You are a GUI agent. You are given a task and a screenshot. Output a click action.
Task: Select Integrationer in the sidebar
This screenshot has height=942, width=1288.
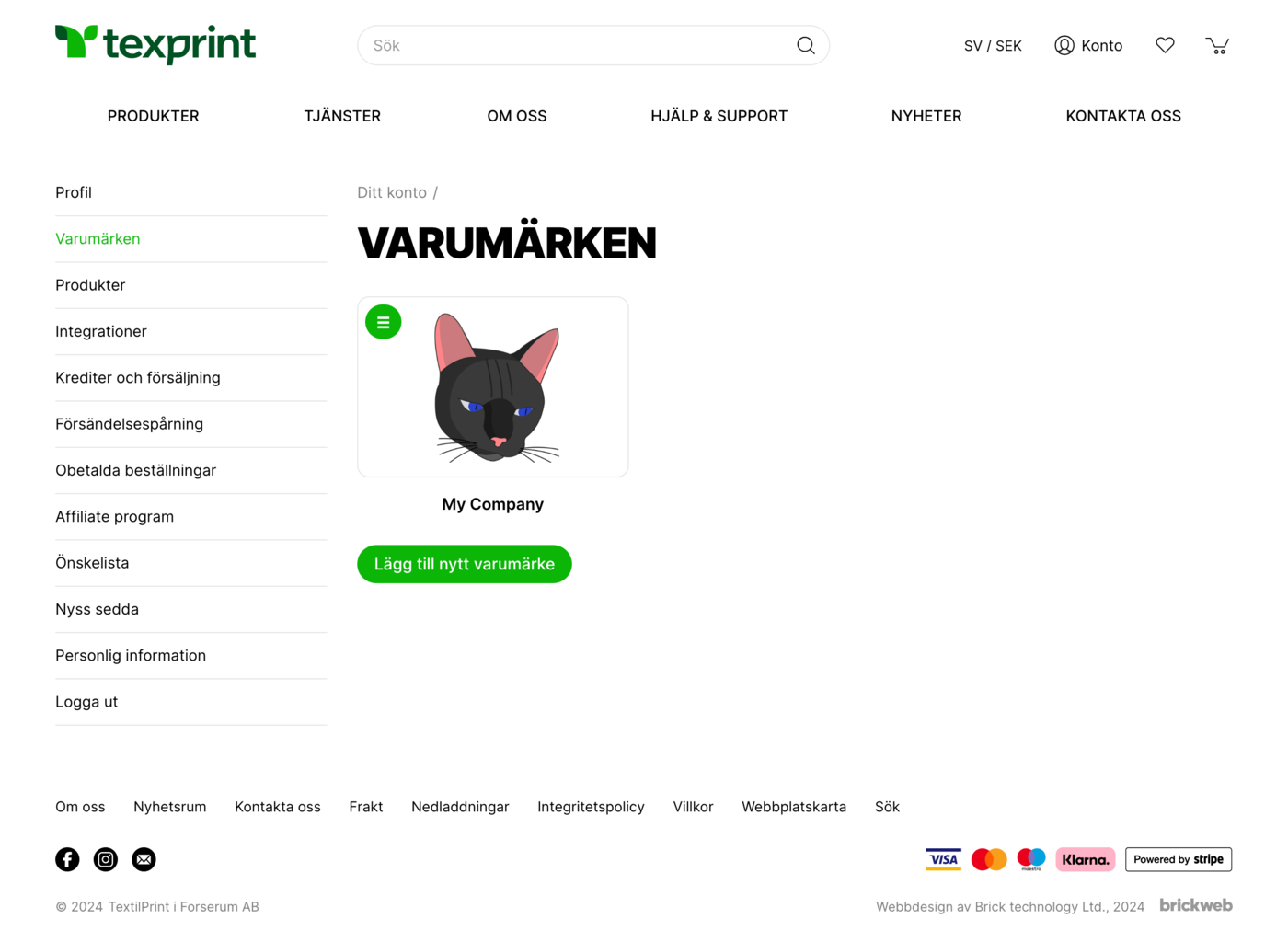191,331
